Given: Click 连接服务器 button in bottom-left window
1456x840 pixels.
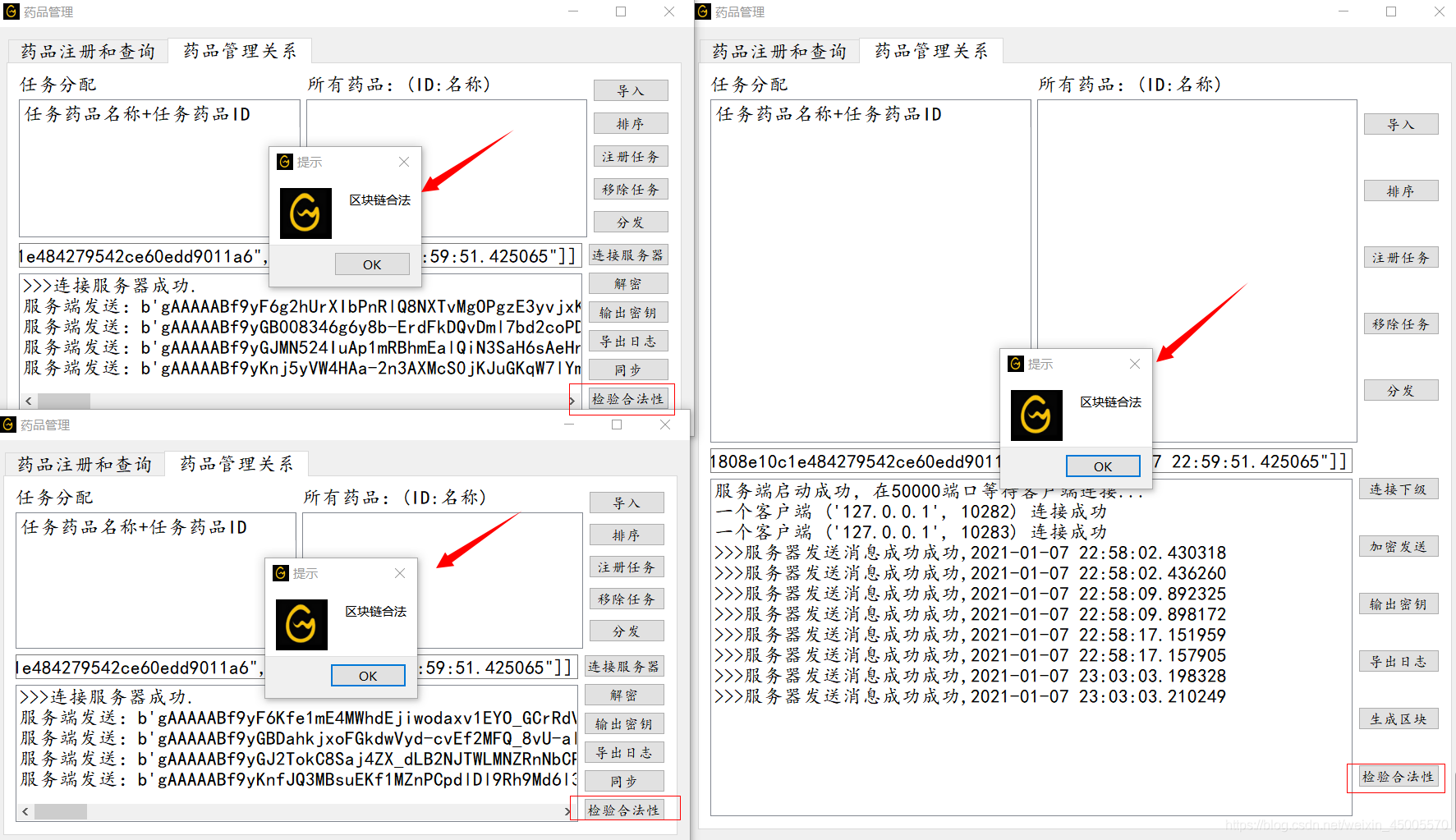Looking at the screenshot, I should pyautogui.click(x=624, y=666).
